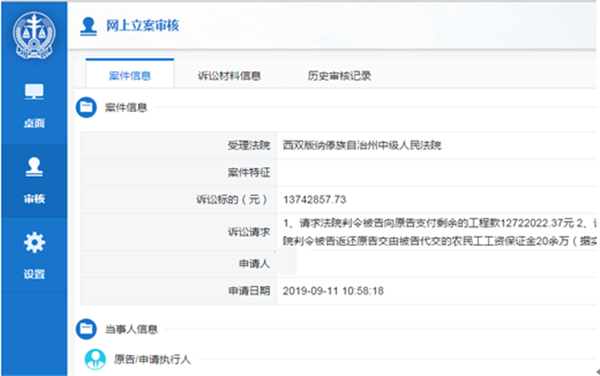
Task: Click the person icon beside 原告/申请执行人
Action: (x=95, y=360)
